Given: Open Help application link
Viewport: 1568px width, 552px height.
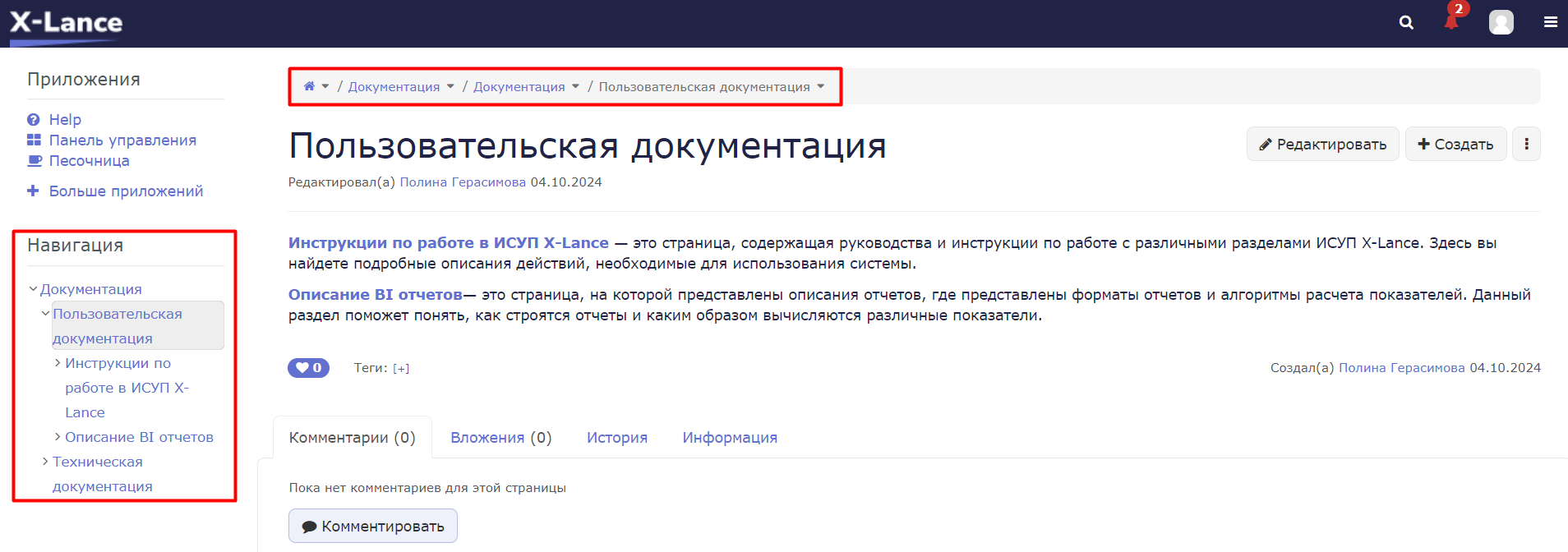Looking at the screenshot, I should coord(65,120).
